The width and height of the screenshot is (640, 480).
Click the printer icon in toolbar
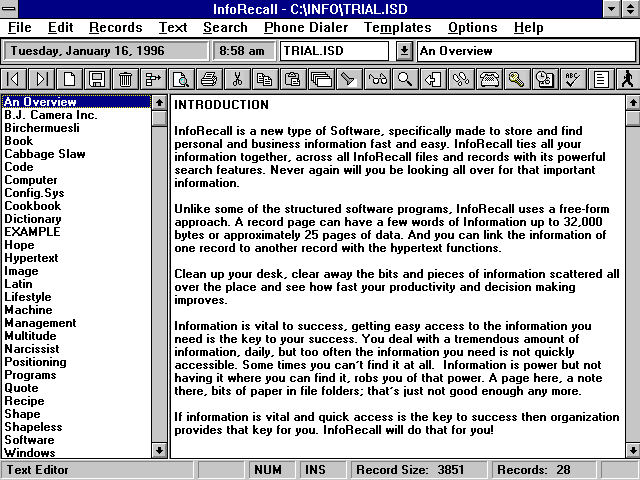click(x=209, y=79)
